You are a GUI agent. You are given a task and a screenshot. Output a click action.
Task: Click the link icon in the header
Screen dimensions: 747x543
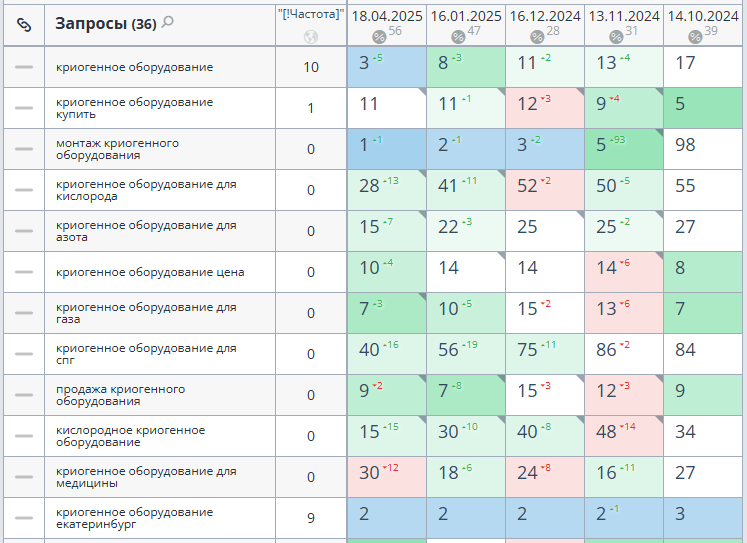[x=24, y=24]
